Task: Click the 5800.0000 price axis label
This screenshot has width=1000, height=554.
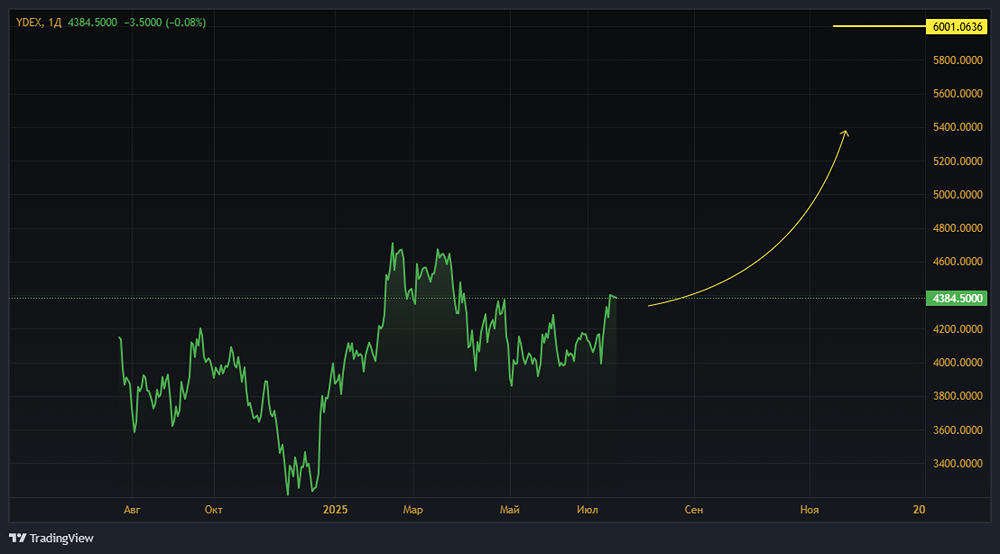Action: 957,60
